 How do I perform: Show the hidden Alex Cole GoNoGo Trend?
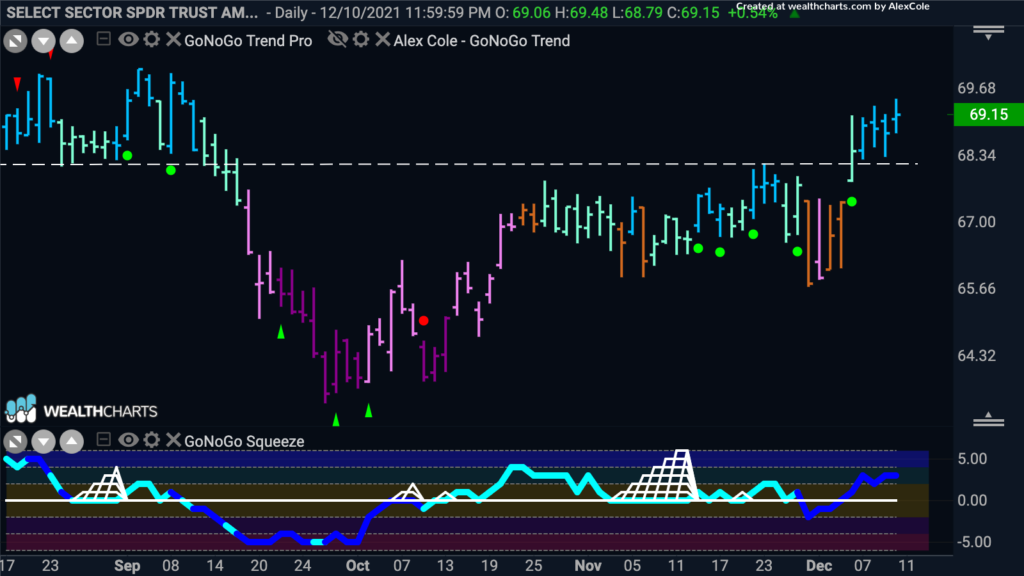point(338,40)
